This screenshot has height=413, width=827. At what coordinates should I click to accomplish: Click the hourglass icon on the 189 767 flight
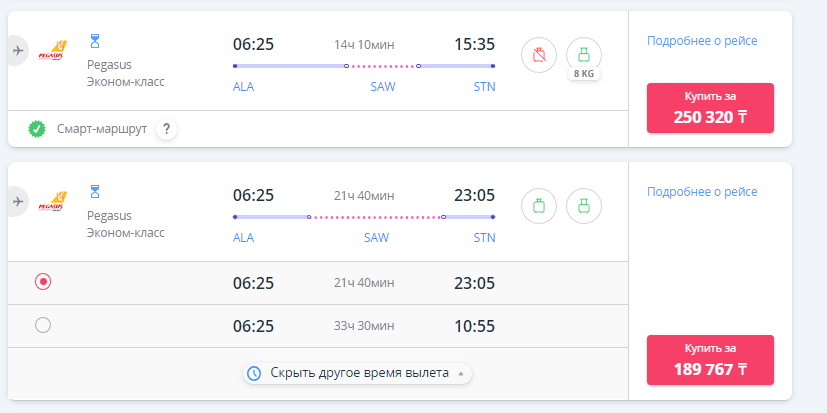coord(96,191)
